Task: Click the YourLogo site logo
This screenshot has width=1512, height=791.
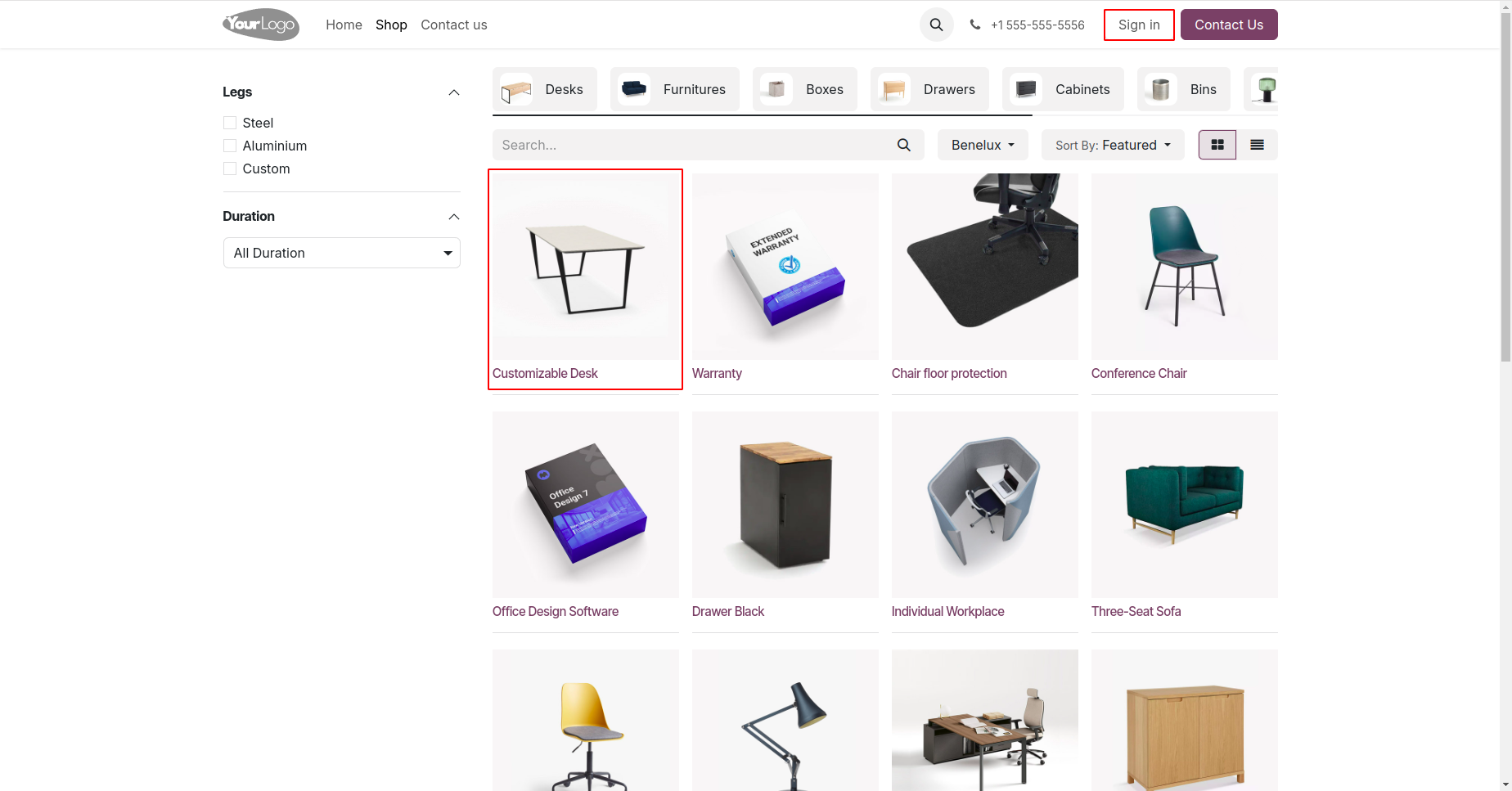Action: (x=261, y=25)
